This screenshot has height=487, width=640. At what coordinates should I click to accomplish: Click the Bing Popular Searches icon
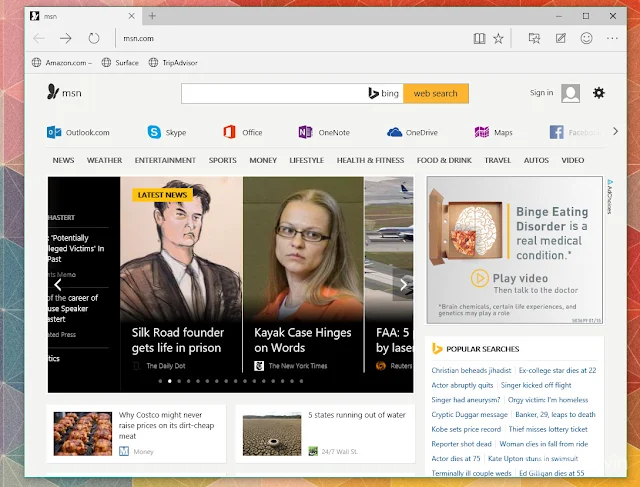(x=437, y=349)
